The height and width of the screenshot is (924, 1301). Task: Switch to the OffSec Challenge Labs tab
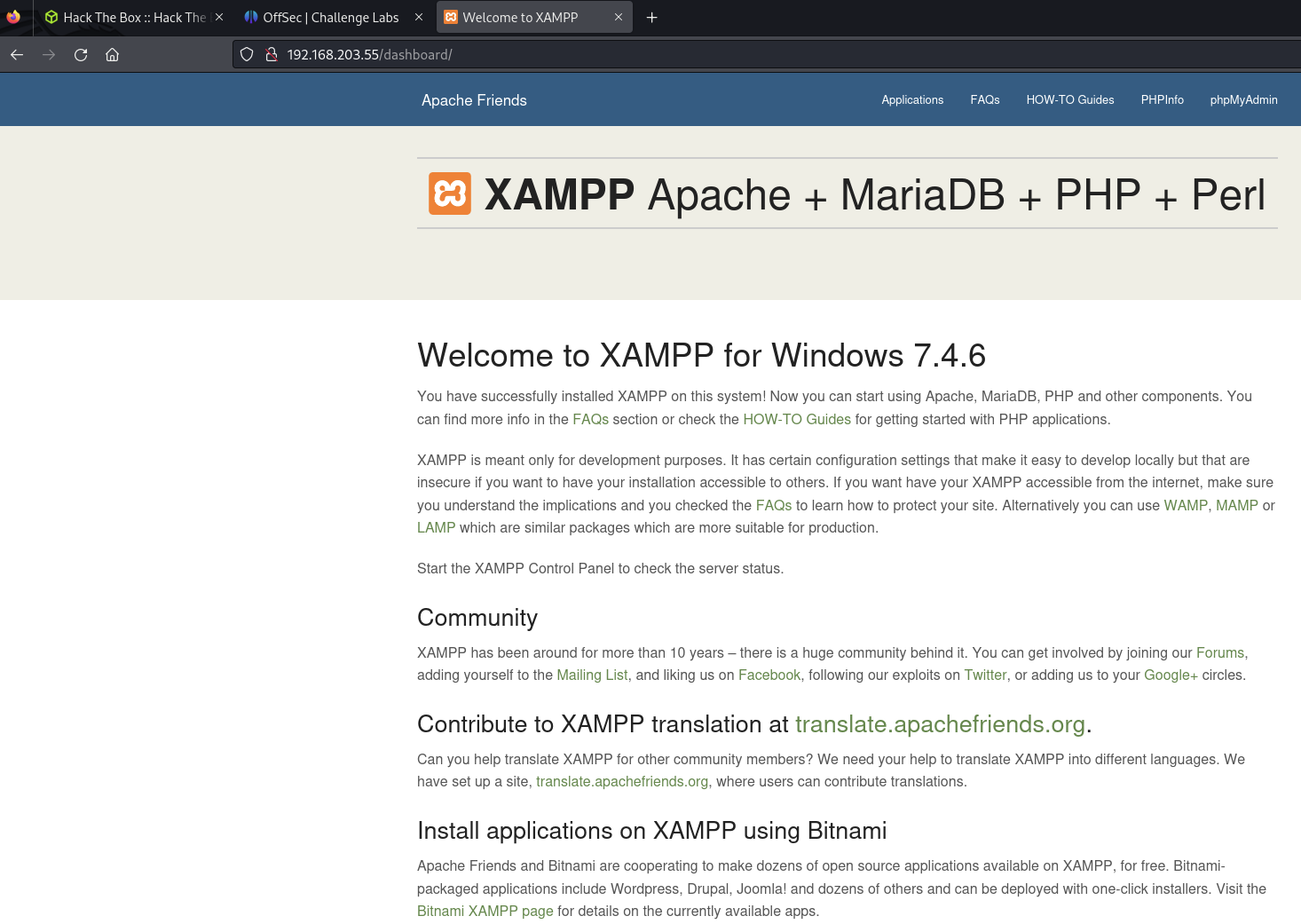pyautogui.click(x=330, y=18)
